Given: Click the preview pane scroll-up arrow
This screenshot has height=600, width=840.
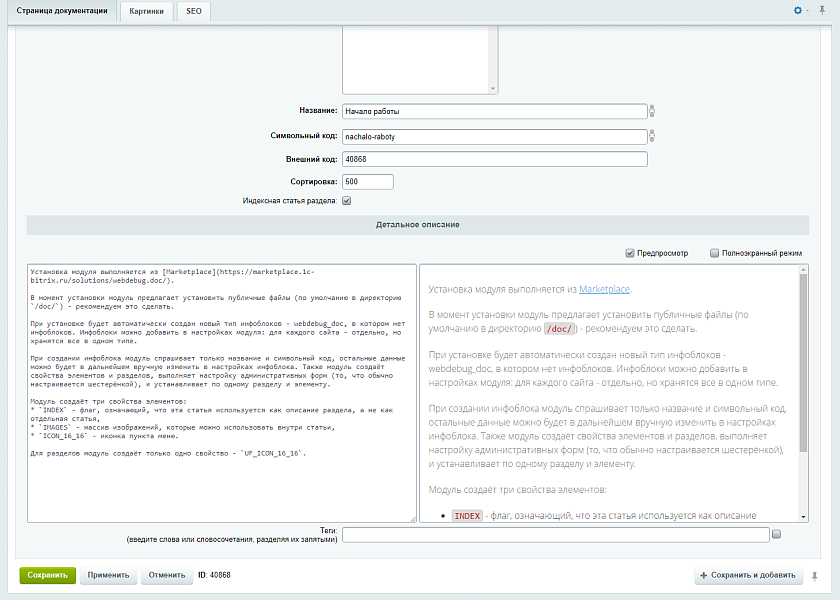Looking at the screenshot, I should pyautogui.click(x=802, y=270).
